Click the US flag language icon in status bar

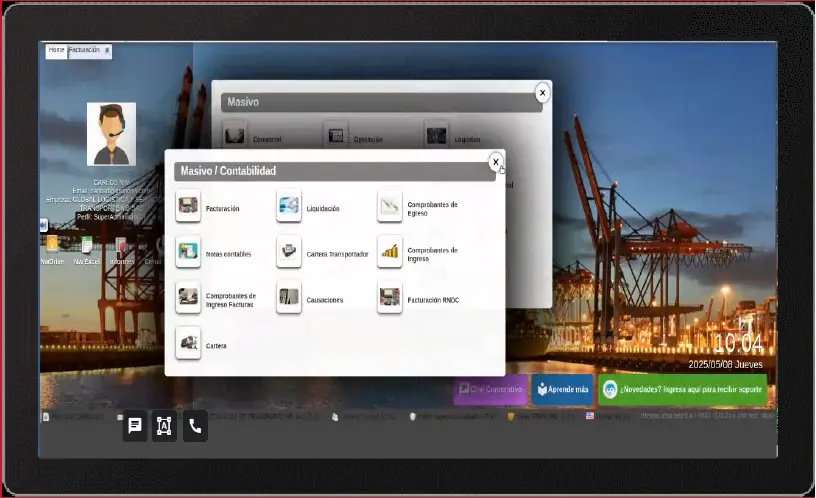[590, 416]
